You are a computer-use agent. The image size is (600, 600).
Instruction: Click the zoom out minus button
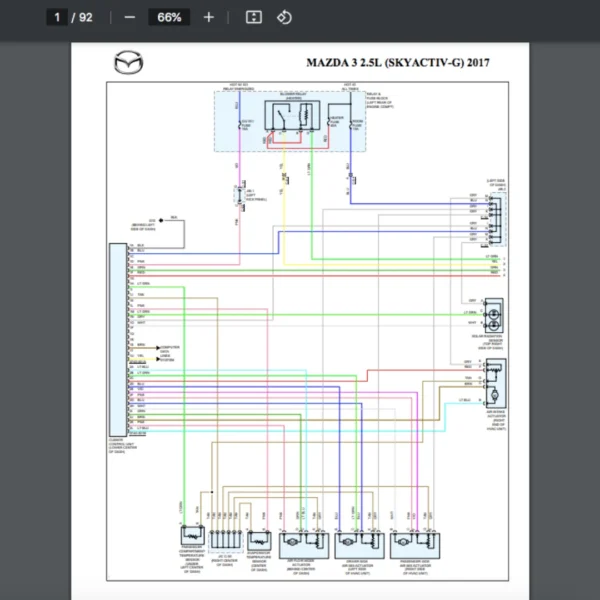click(x=130, y=17)
